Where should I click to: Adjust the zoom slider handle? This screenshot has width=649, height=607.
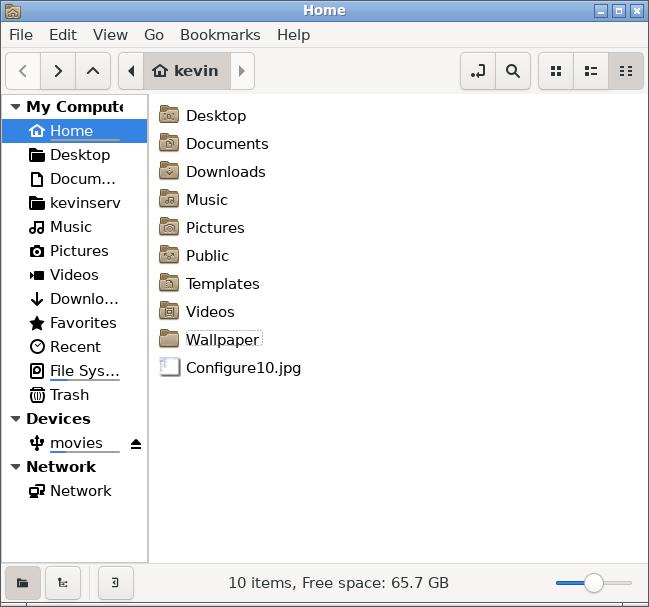click(x=594, y=582)
